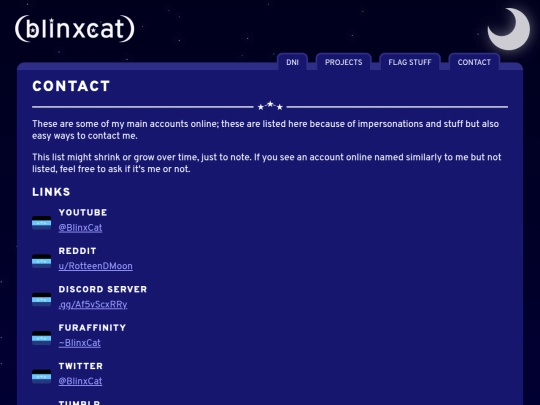This screenshot has width=540, height=405.
Task: Click the flag icon beside FurAffinity
Action: [42, 338]
